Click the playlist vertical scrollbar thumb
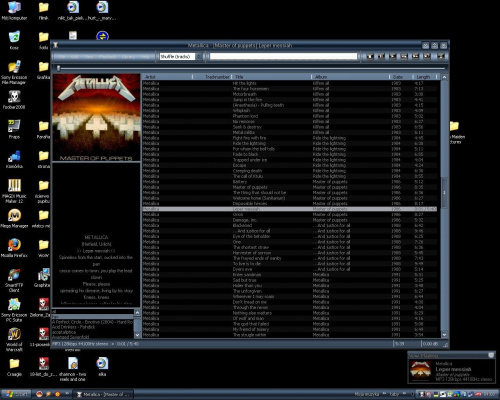The image size is (500, 400). click(444, 193)
